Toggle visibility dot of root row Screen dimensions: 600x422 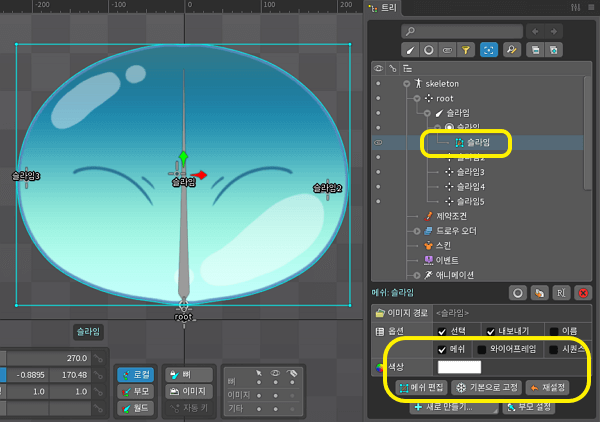click(378, 98)
